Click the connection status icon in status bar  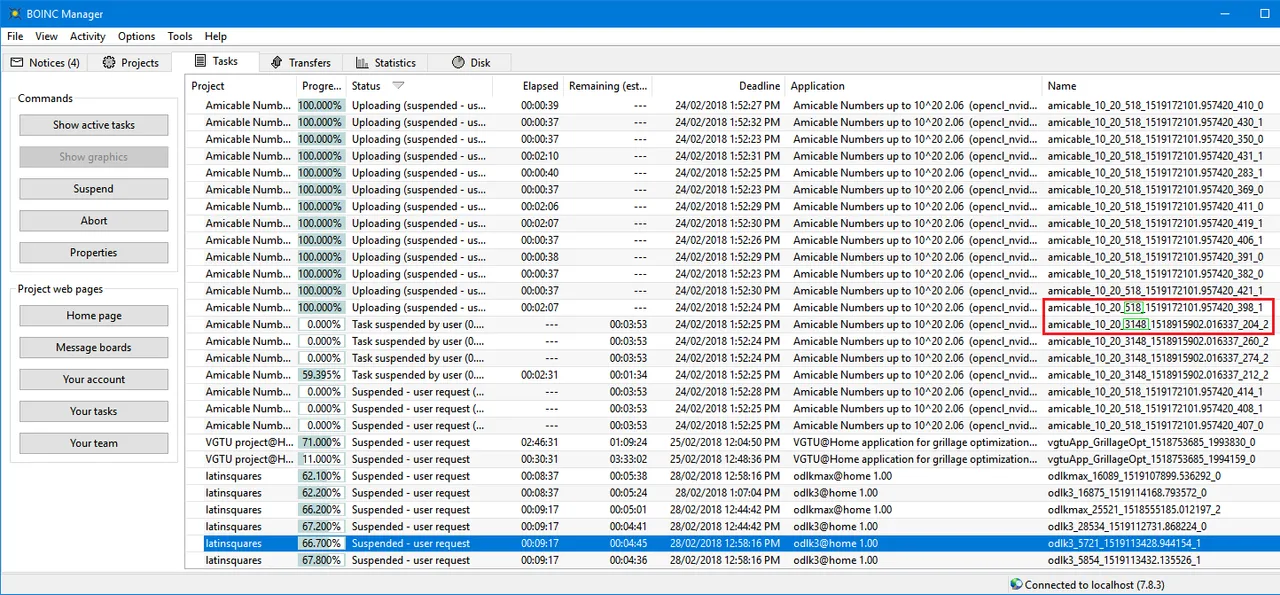pyautogui.click(x=1016, y=584)
